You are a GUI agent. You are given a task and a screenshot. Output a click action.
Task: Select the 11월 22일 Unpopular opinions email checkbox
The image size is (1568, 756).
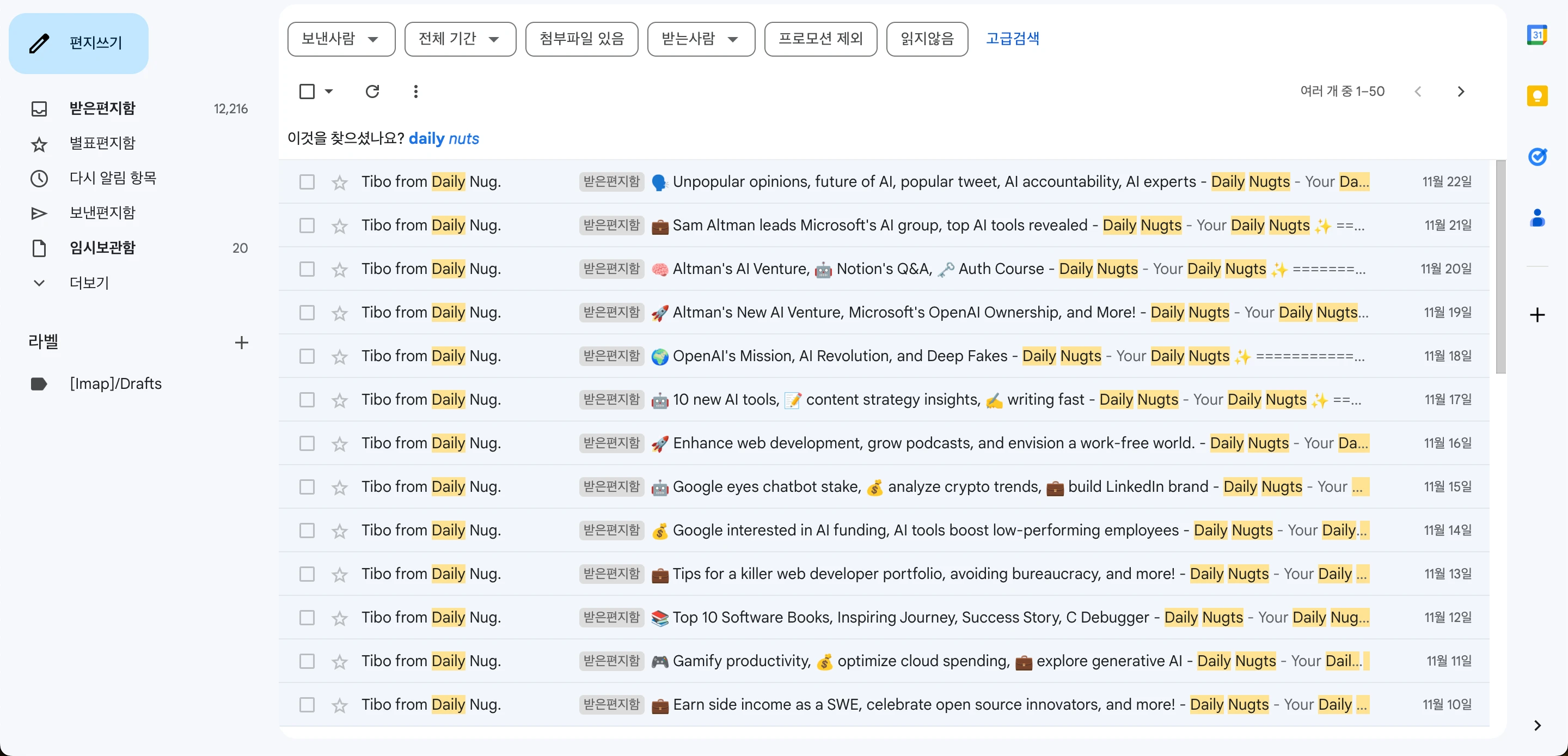click(307, 182)
